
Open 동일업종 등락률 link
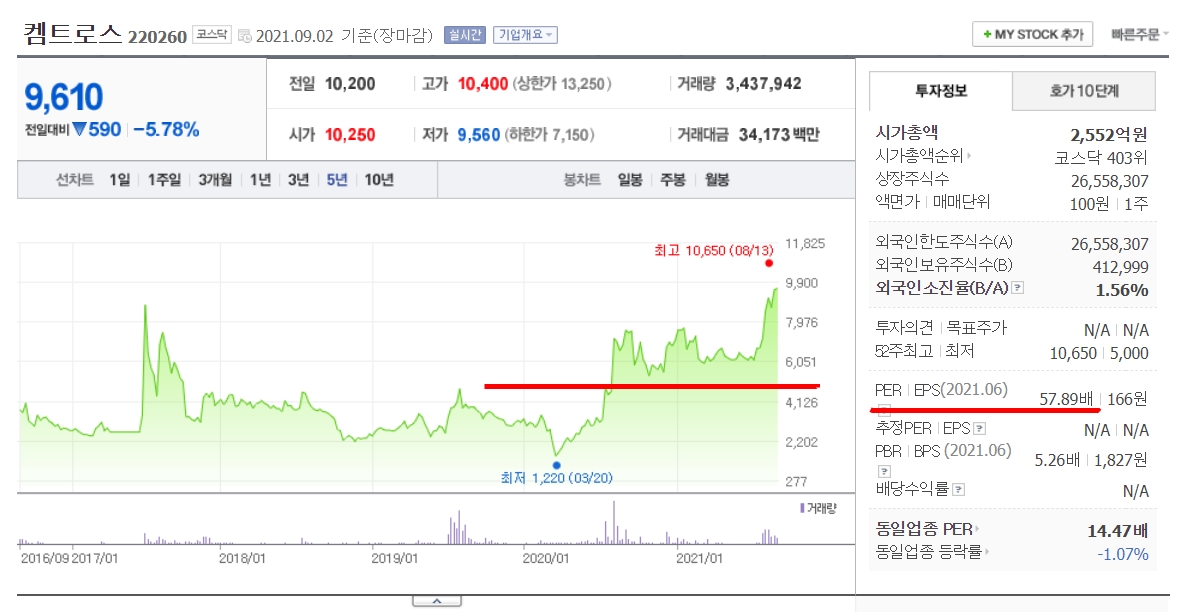931,551
